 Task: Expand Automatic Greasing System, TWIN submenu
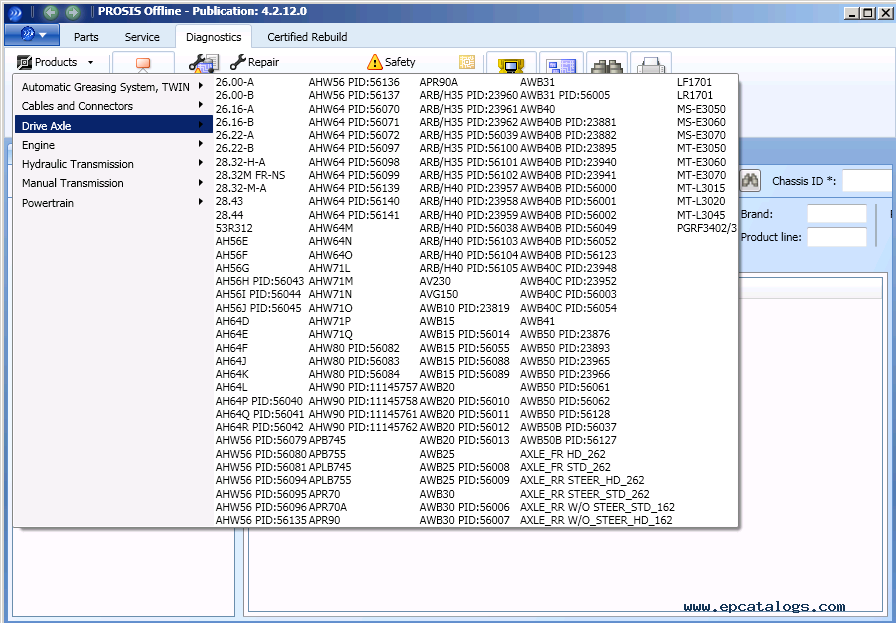113,87
